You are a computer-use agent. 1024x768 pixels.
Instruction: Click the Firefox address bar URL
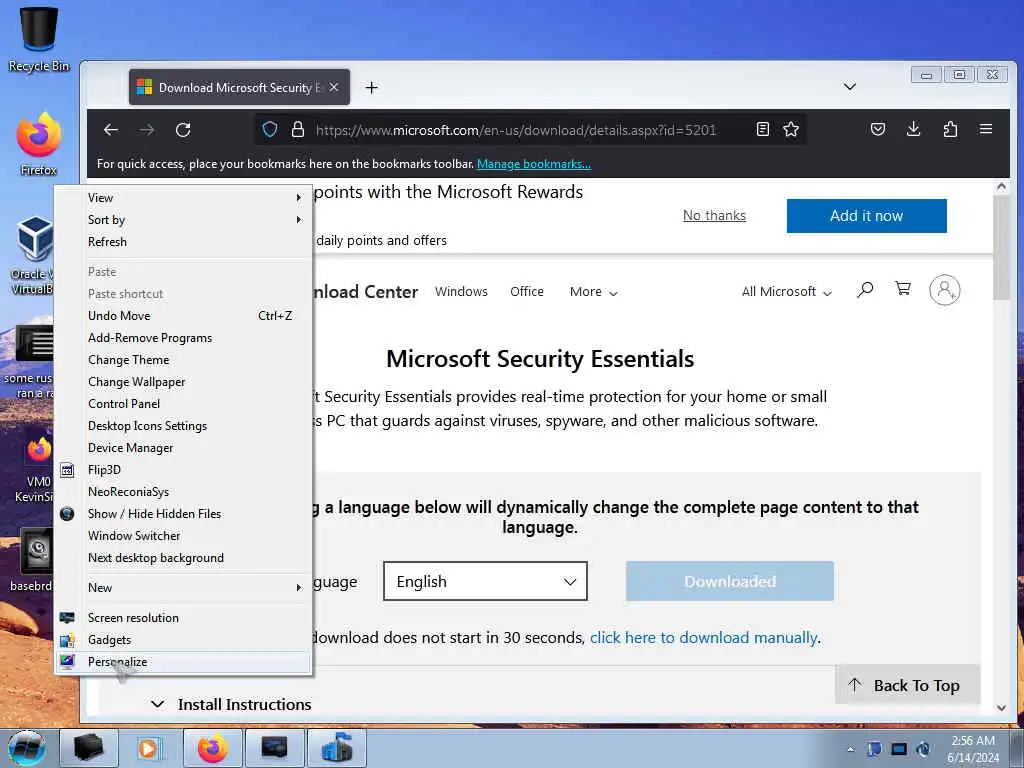516,130
